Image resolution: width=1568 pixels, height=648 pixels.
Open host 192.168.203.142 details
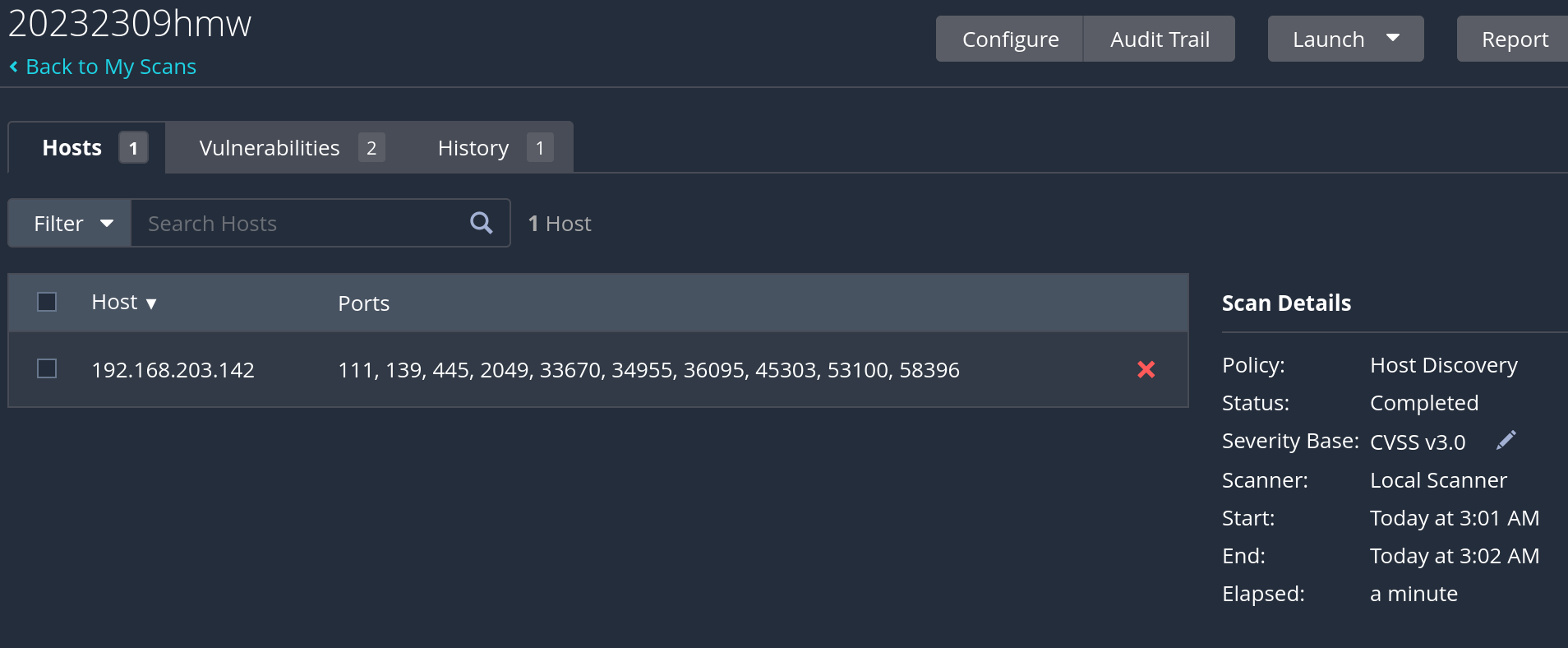(173, 370)
